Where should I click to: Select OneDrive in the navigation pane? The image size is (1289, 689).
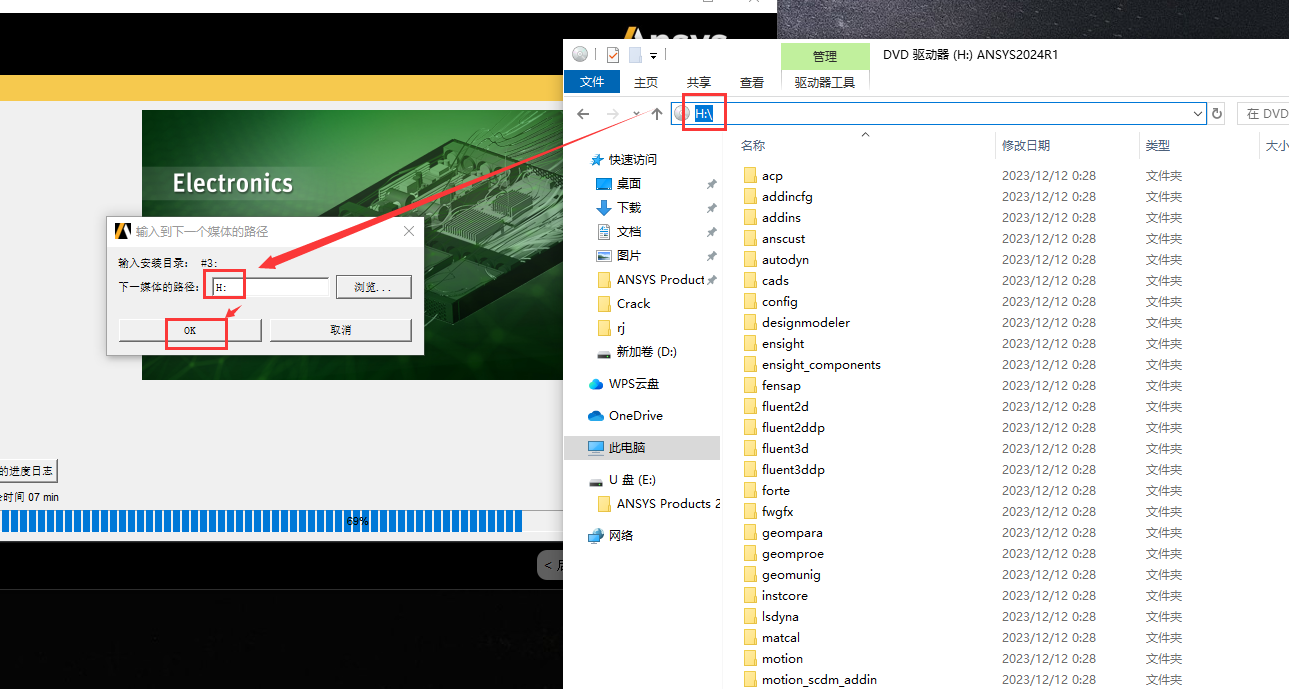pos(636,416)
